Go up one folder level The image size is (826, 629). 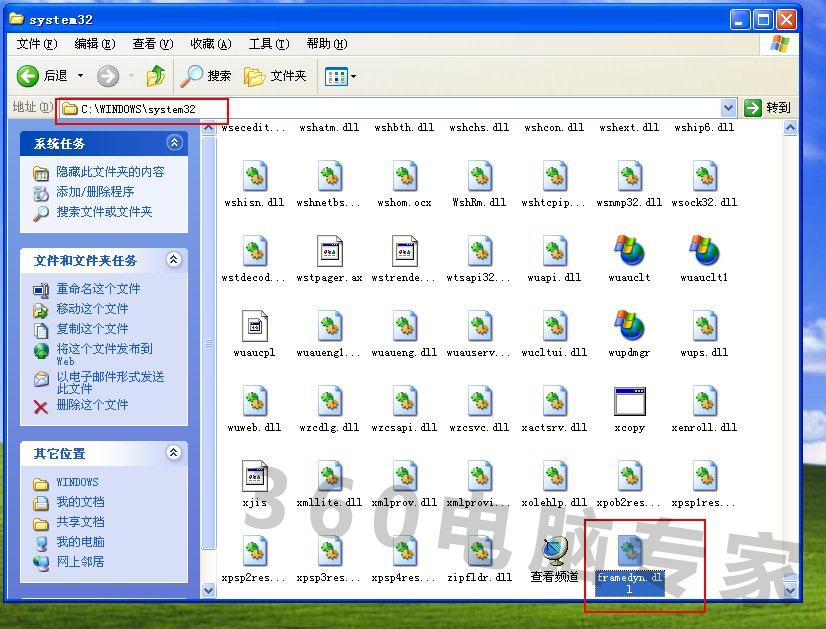[155, 76]
